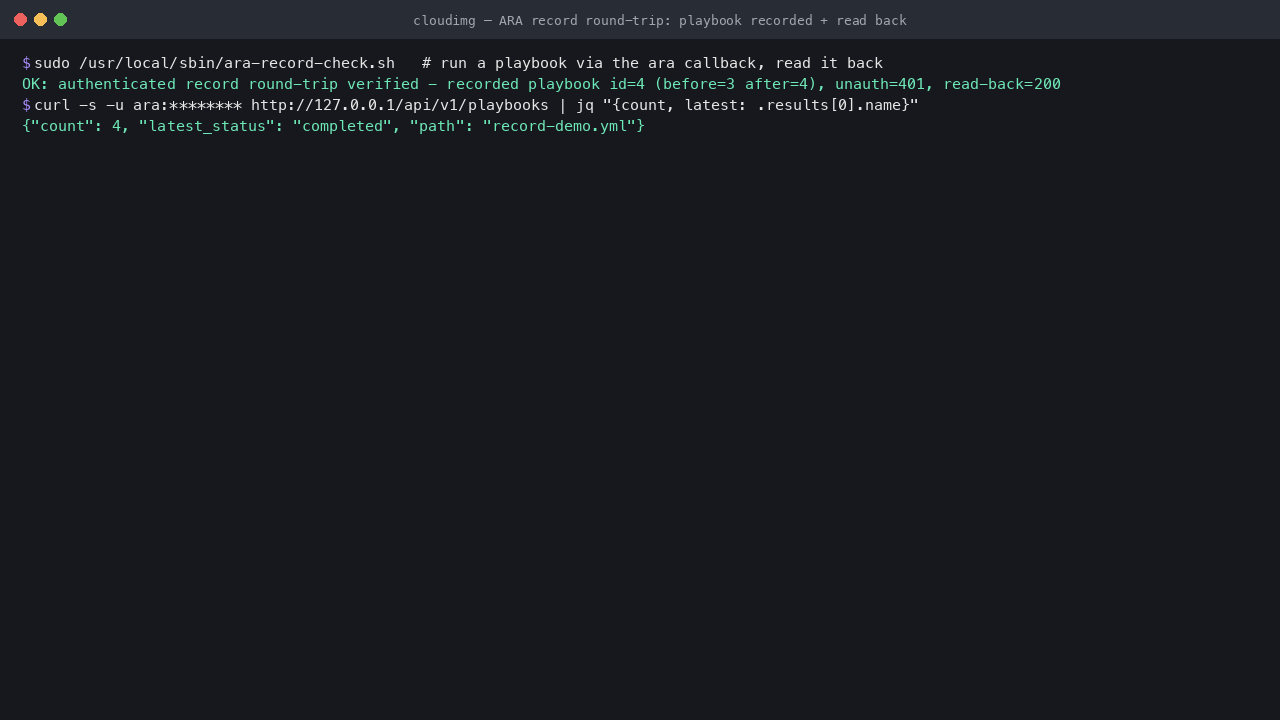This screenshot has height=720, width=1280.
Task: Click the green maximize window button
Action: coord(60,20)
